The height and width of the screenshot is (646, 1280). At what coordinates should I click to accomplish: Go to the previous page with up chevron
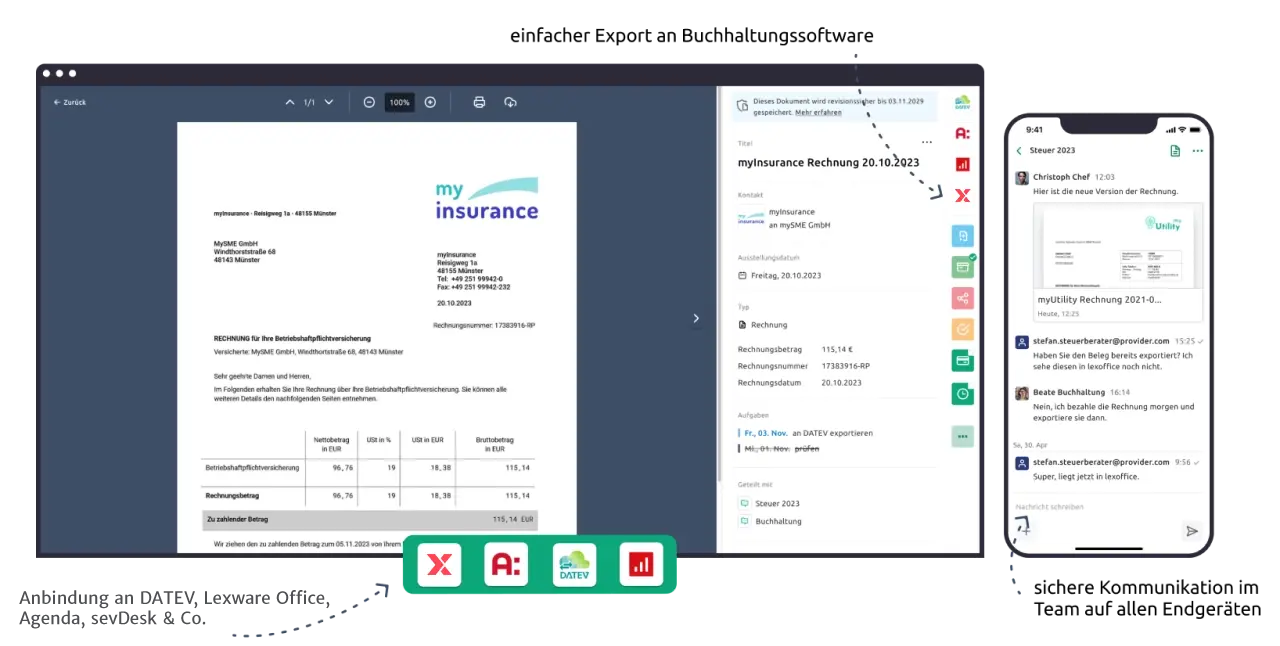coord(290,102)
